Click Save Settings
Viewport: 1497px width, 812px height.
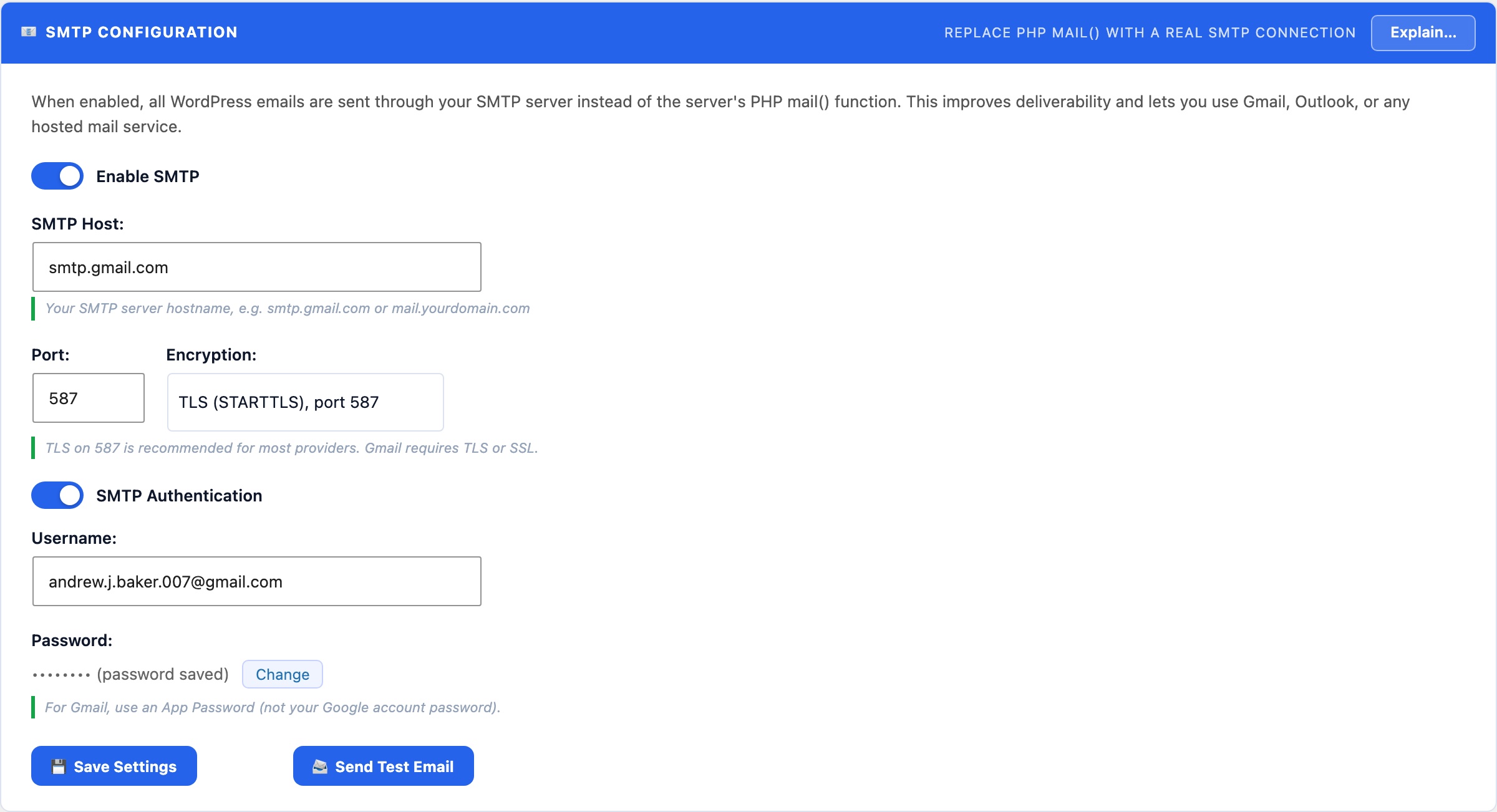pyautogui.click(x=114, y=766)
